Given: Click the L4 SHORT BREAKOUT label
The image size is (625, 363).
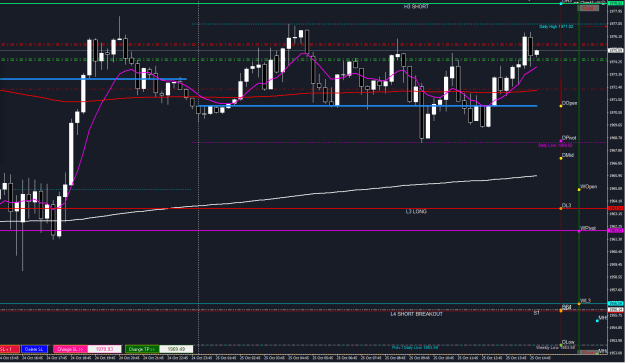Looking at the screenshot, I should tap(416, 314).
